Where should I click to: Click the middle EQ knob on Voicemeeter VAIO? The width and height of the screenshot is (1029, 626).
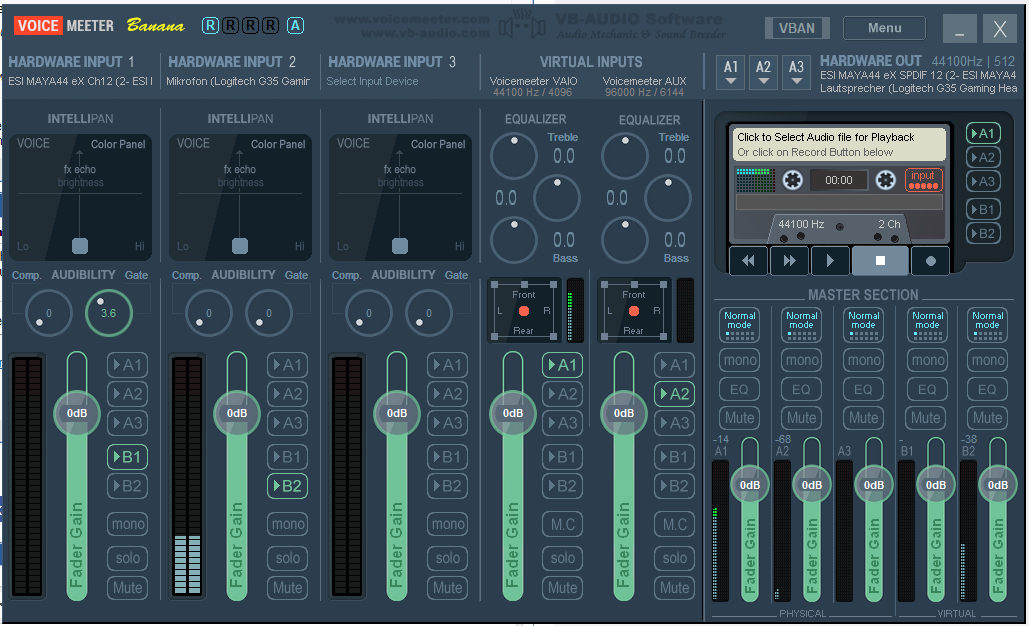point(556,198)
